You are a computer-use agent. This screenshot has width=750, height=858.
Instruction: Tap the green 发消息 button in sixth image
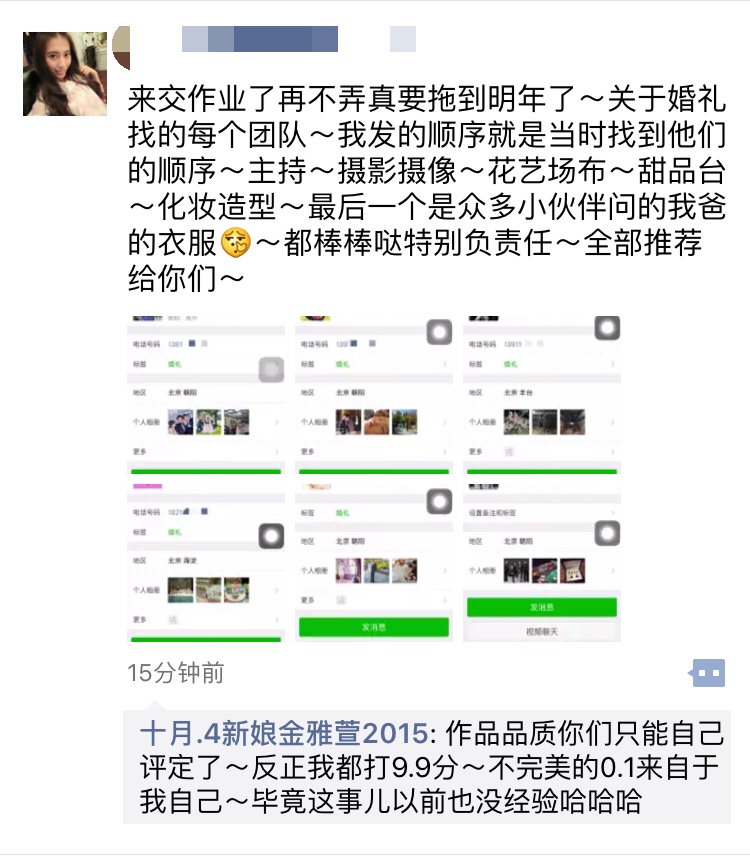coord(542,607)
